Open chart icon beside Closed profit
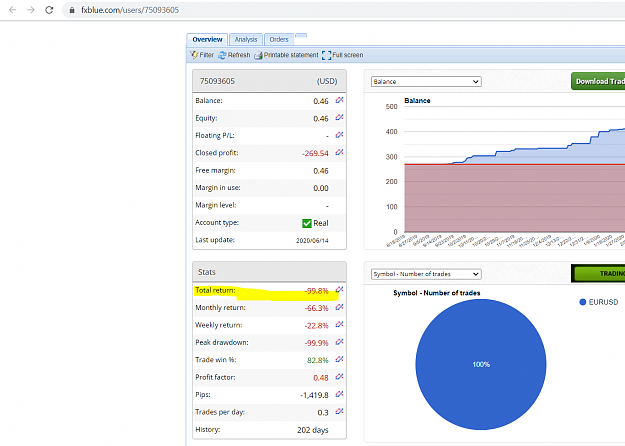The width and height of the screenshot is (625, 446). tap(339, 152)
